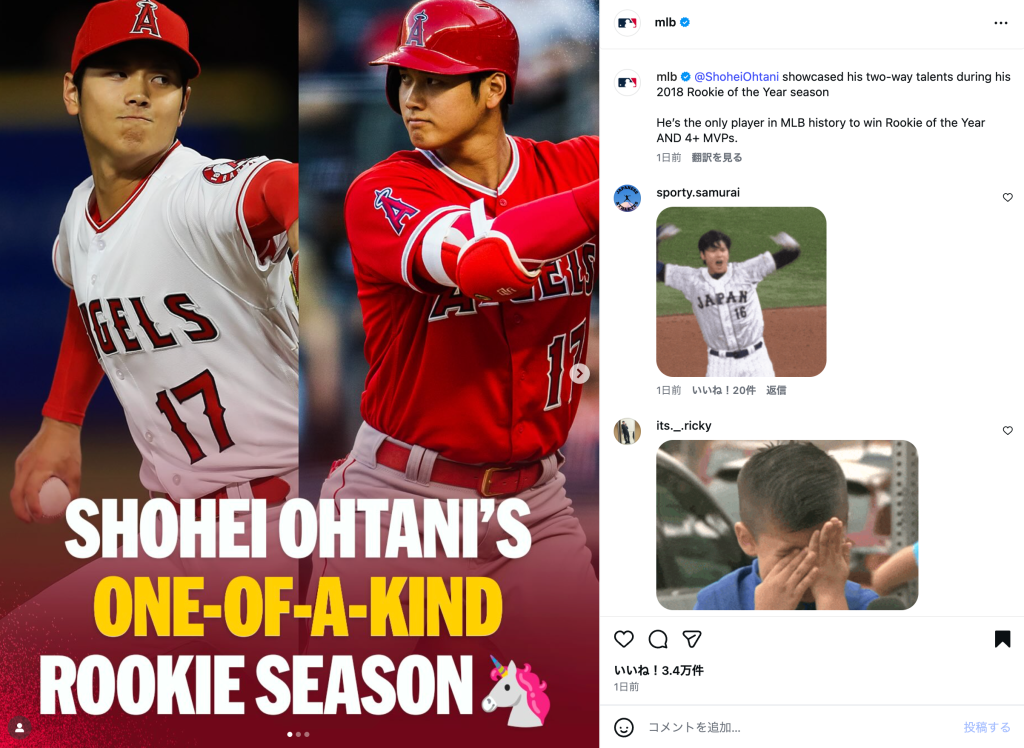Like its._.ricky's comment heart

coord(1008,431)
